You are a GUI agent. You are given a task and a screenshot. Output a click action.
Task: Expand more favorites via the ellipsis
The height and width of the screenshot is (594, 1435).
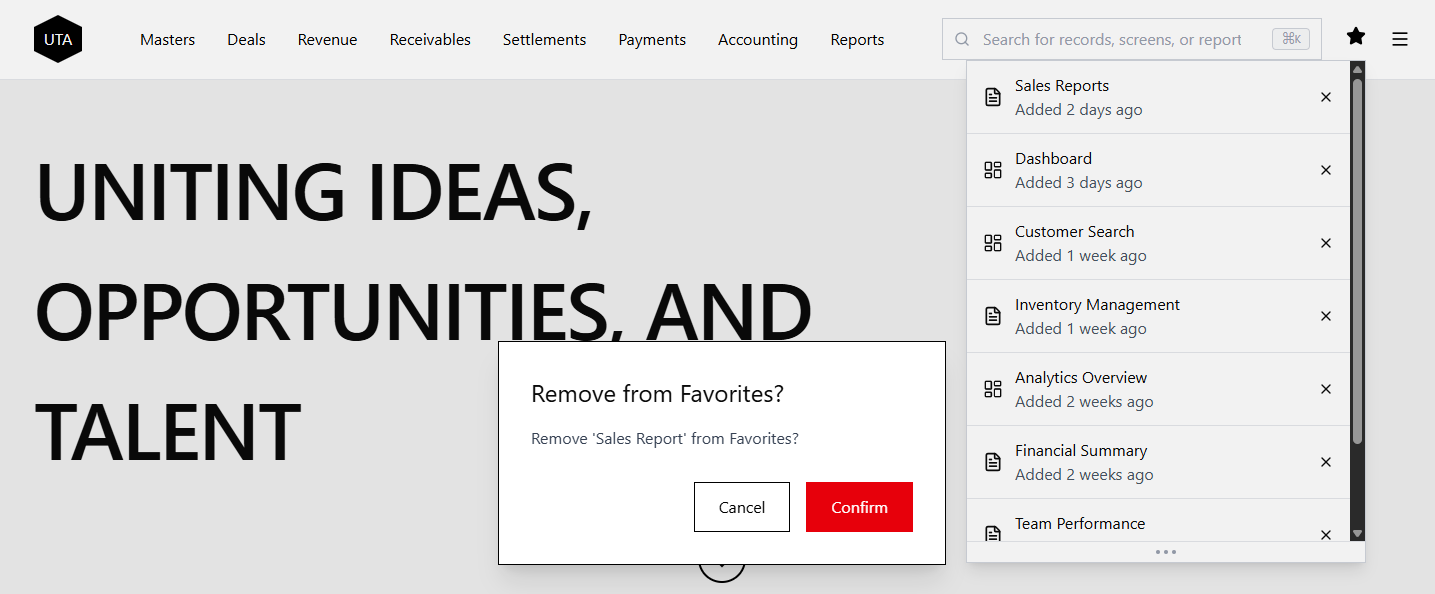pyautogui.click(x=1166, y=551)
